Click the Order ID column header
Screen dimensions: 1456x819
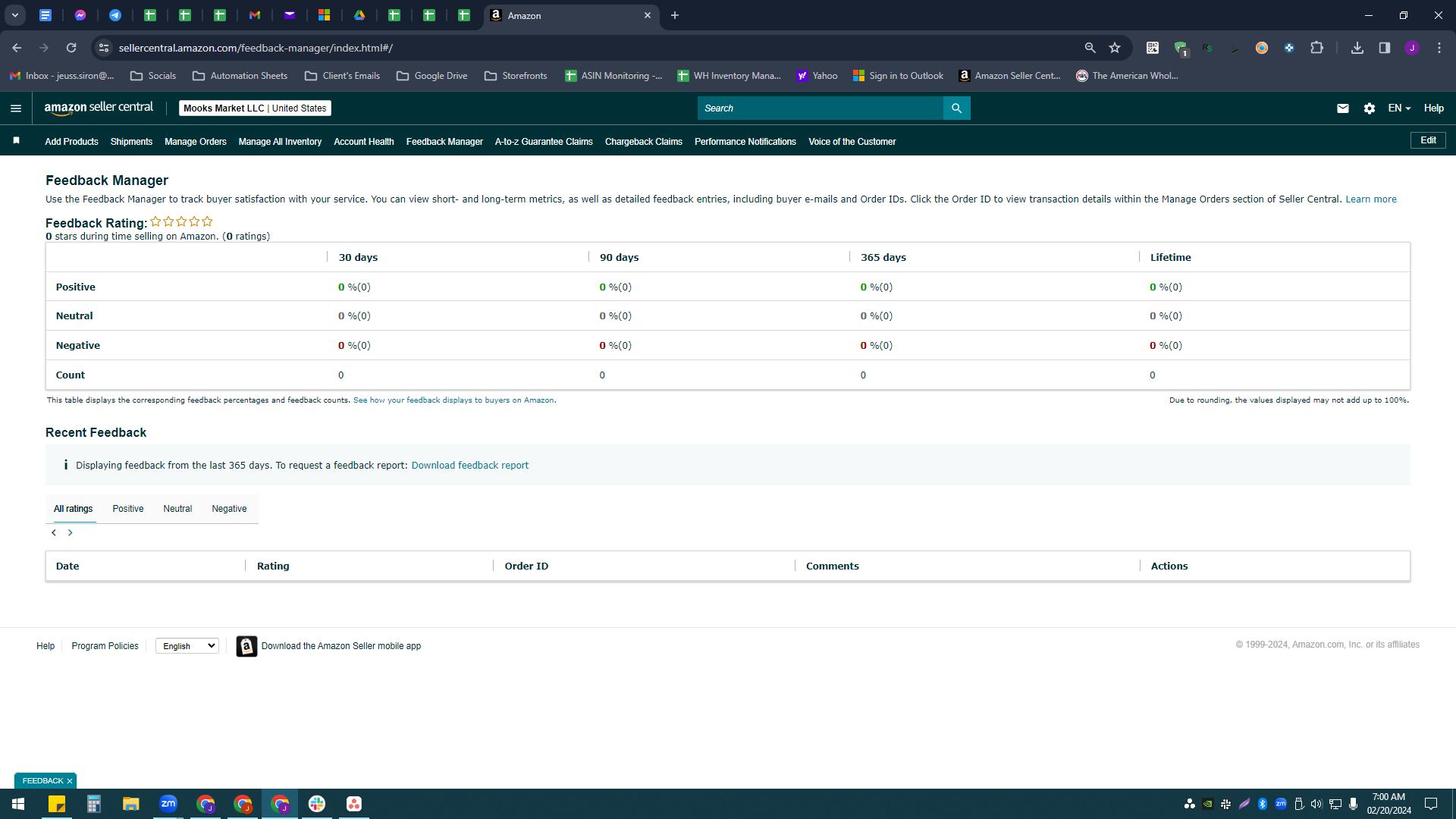pos(526,566)
